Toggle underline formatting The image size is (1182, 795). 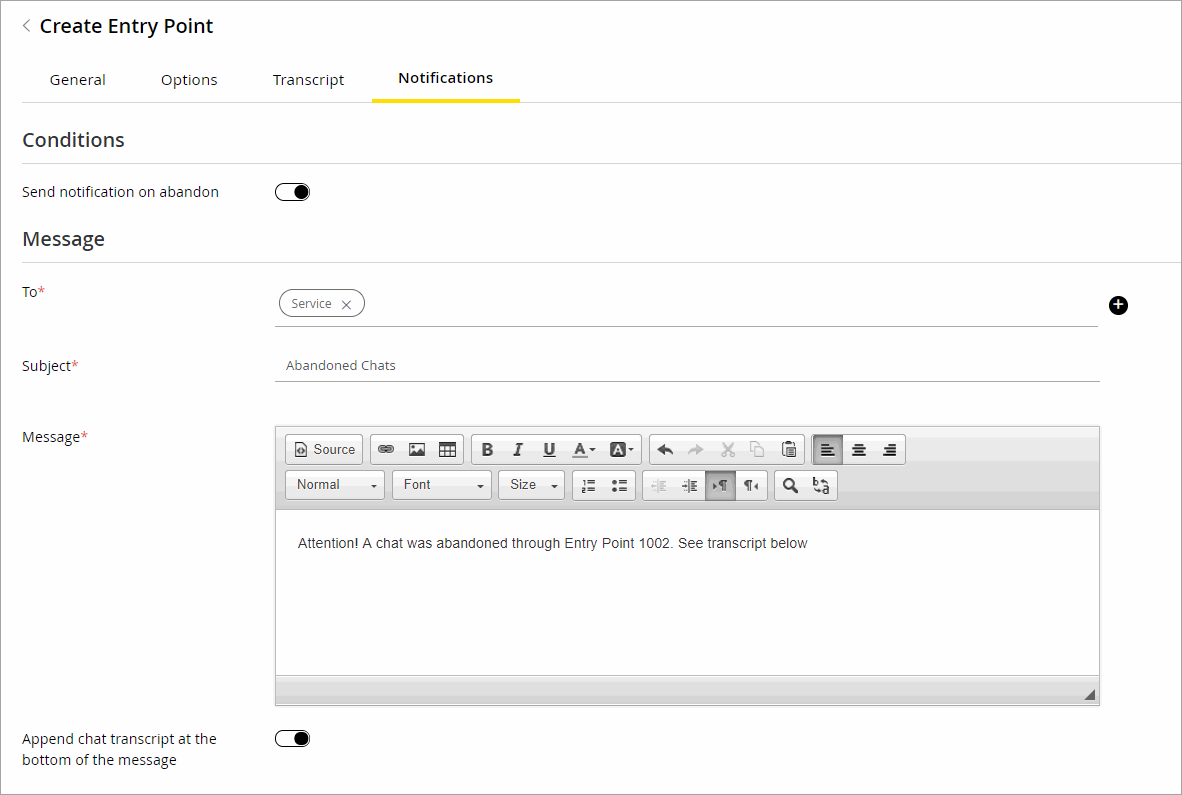tap(550, 450)
